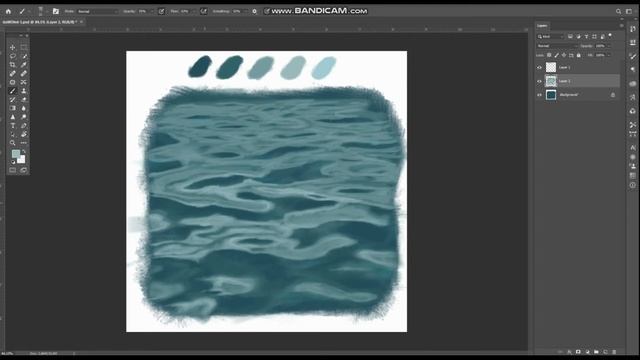Hide the top Layer visibility eye

tap(539, 67)
